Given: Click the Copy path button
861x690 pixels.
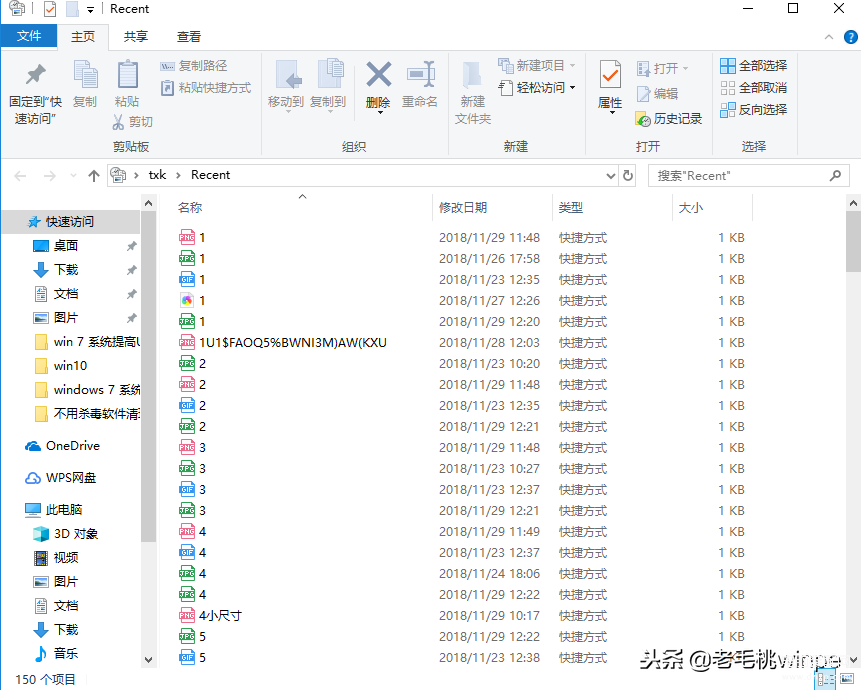Looking at the screenshot, I should click(193, 66).
